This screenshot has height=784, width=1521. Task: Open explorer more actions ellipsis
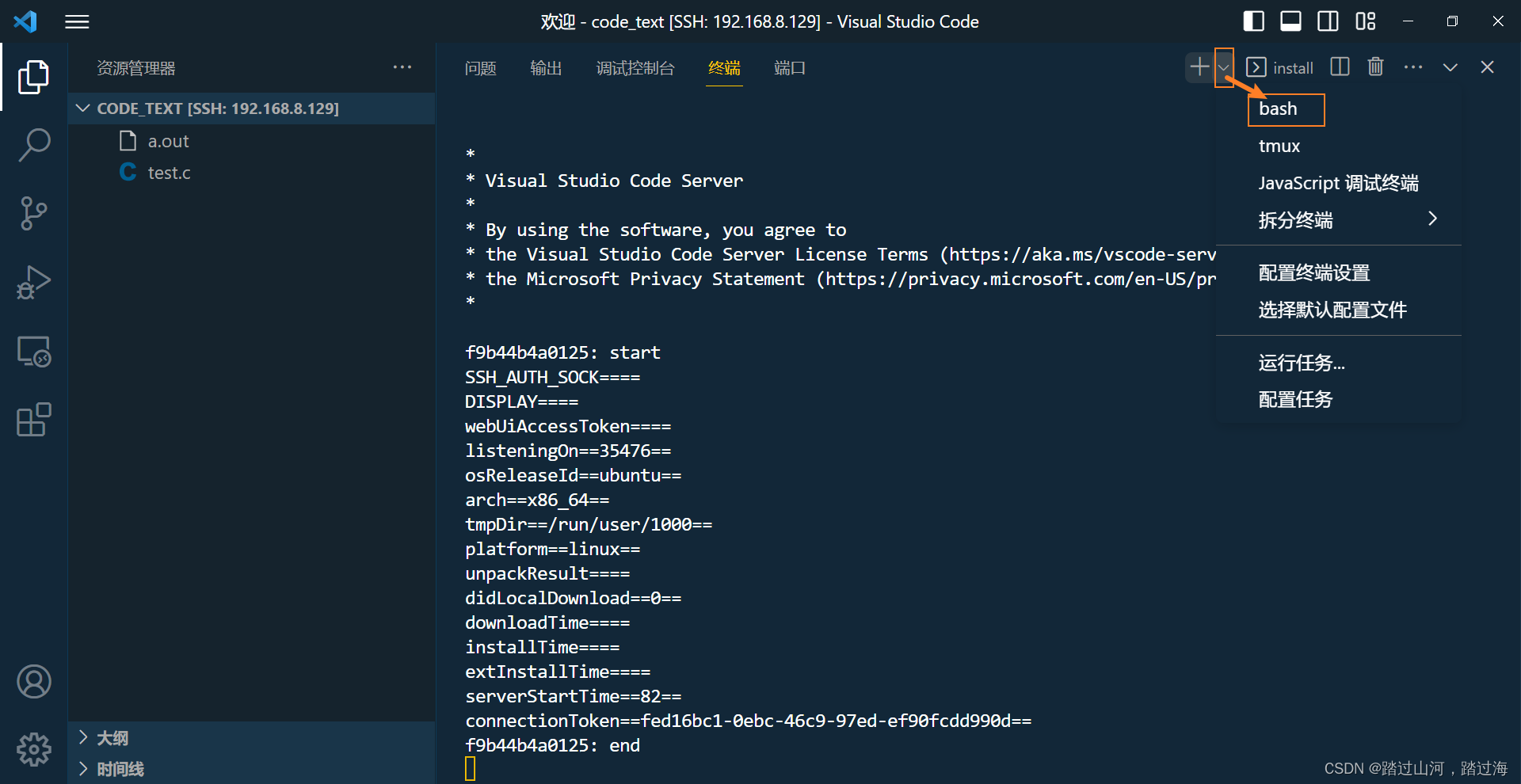click(402, 67)
